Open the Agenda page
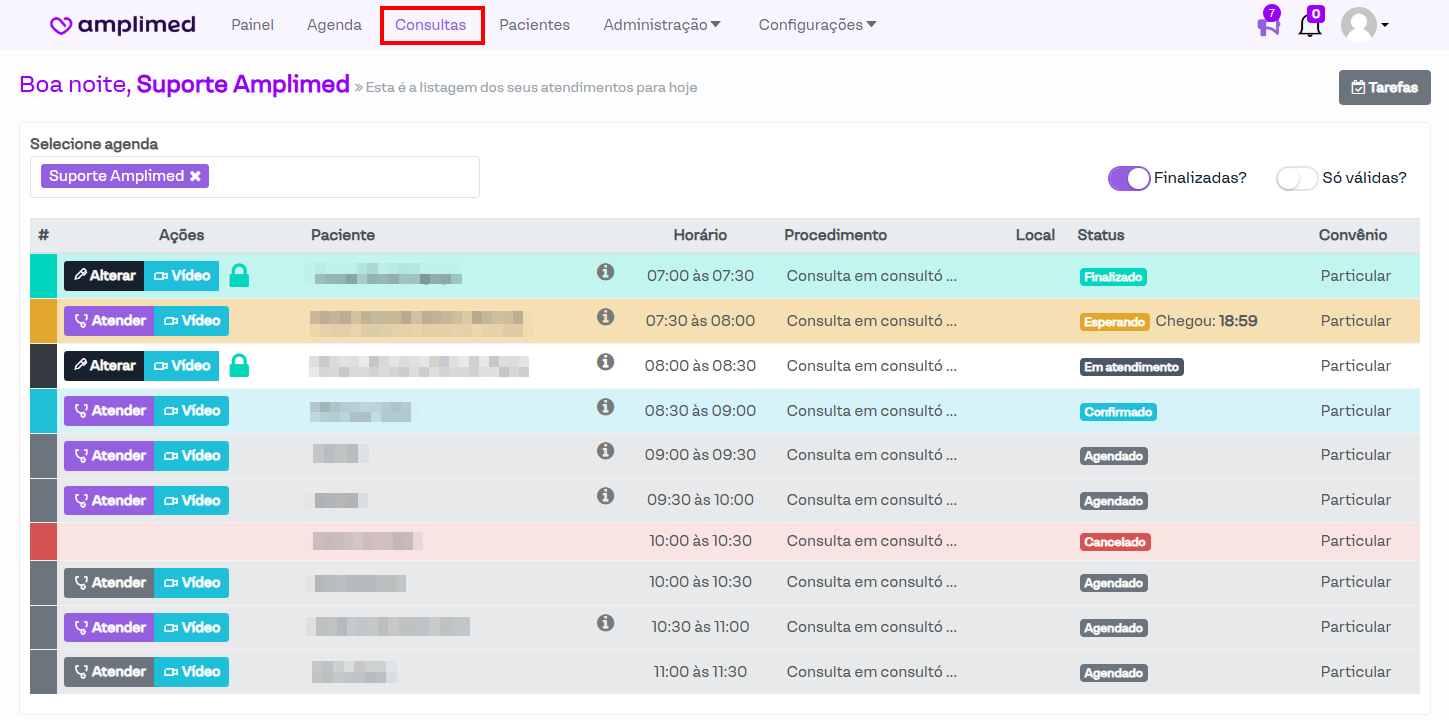The width and height of the screenshot is (1449, 720). (334, 25)
